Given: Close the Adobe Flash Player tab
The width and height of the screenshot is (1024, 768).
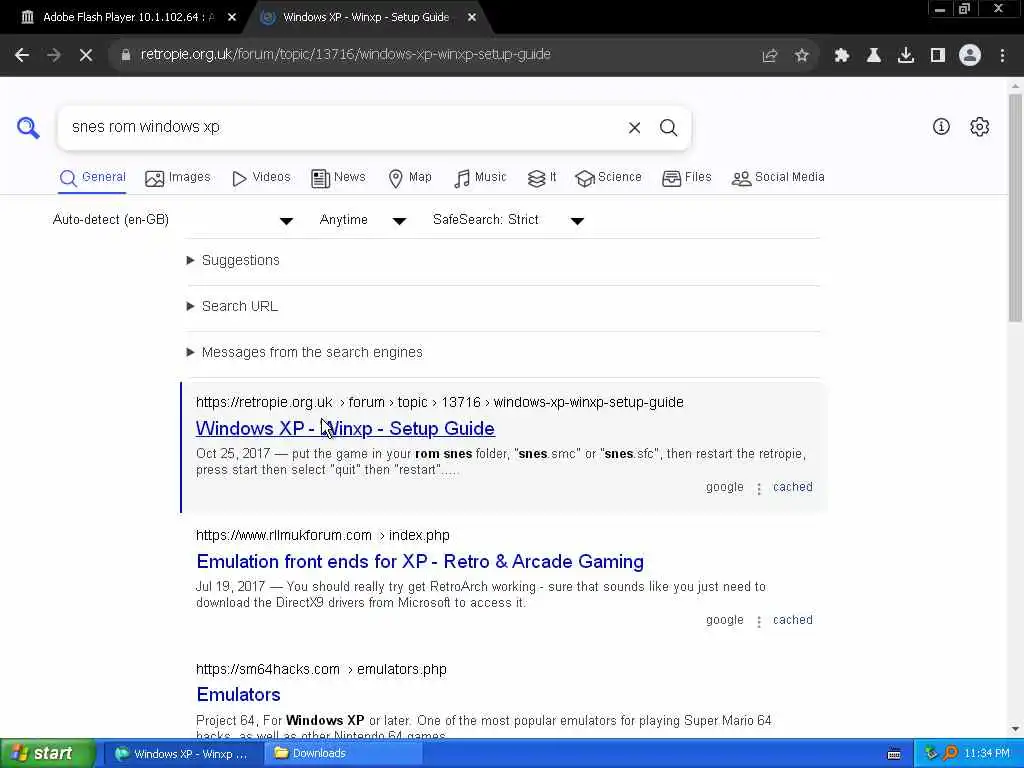Looking at the screenshot, I should [x=232, y=18].
